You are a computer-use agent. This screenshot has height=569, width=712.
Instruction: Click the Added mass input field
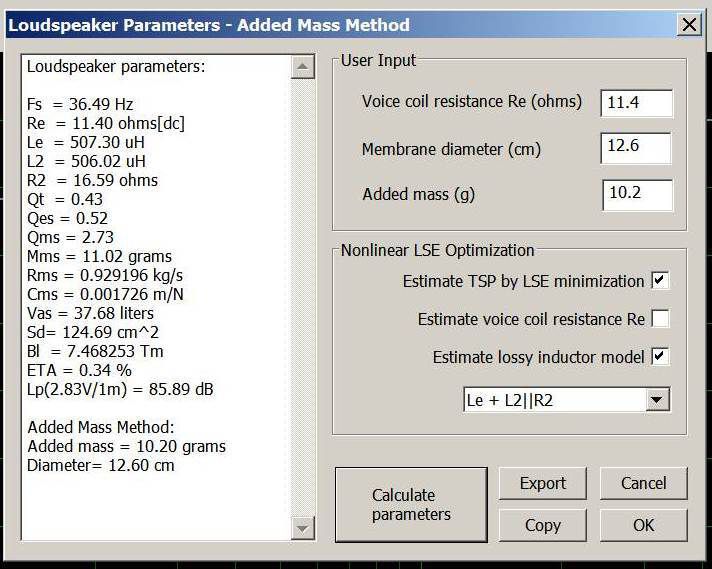pyautogui.click(x=637, y=195)
